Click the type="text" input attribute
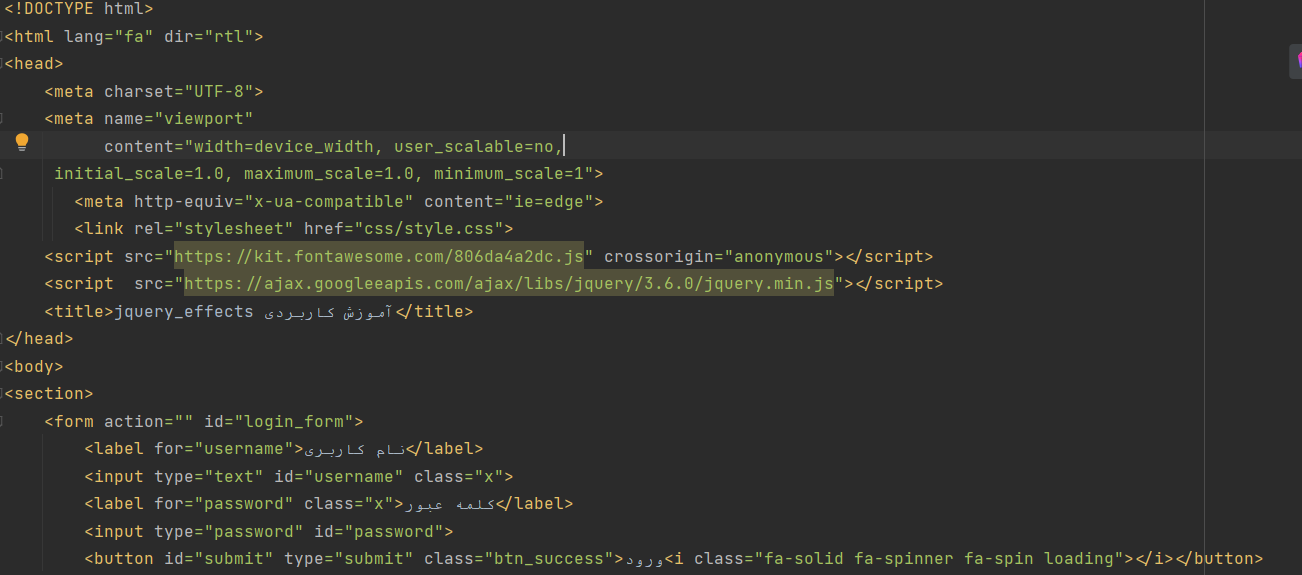The height and width of the screenshot is (575, 1302). (x=209, y=477)
